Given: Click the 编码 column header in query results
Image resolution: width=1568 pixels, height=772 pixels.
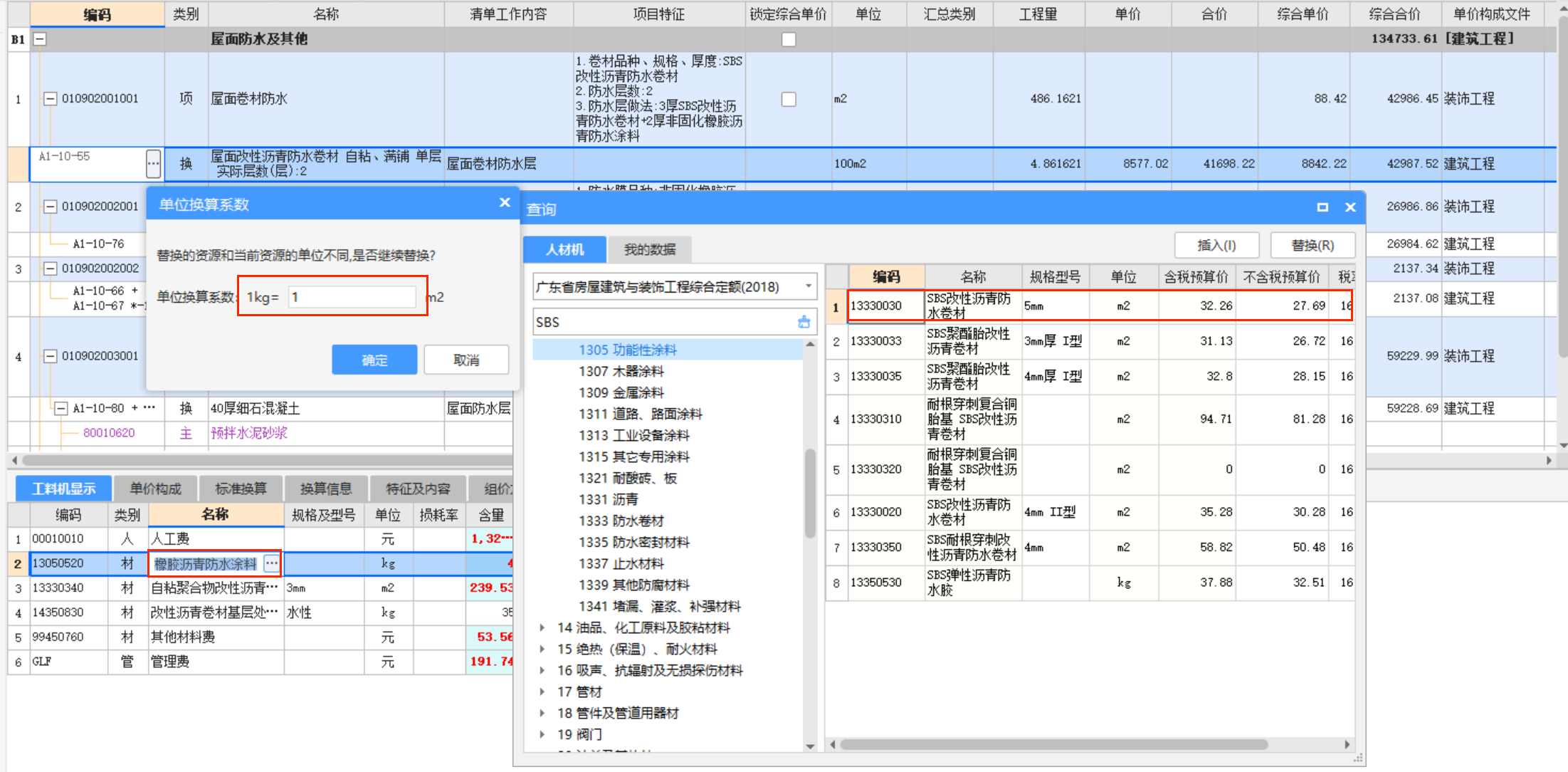Looking at the screenshot, I should point(886,276).
